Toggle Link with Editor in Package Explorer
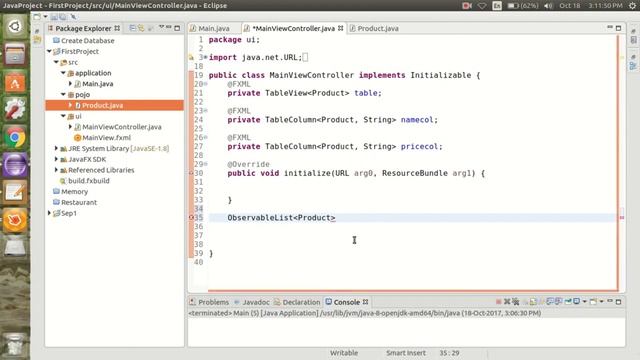The image size is (640, 360). click(x=141, y=28)
